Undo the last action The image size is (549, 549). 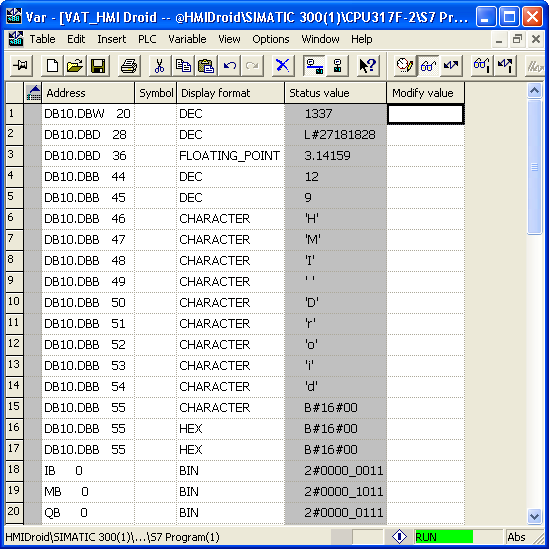[x=229, y=65]
